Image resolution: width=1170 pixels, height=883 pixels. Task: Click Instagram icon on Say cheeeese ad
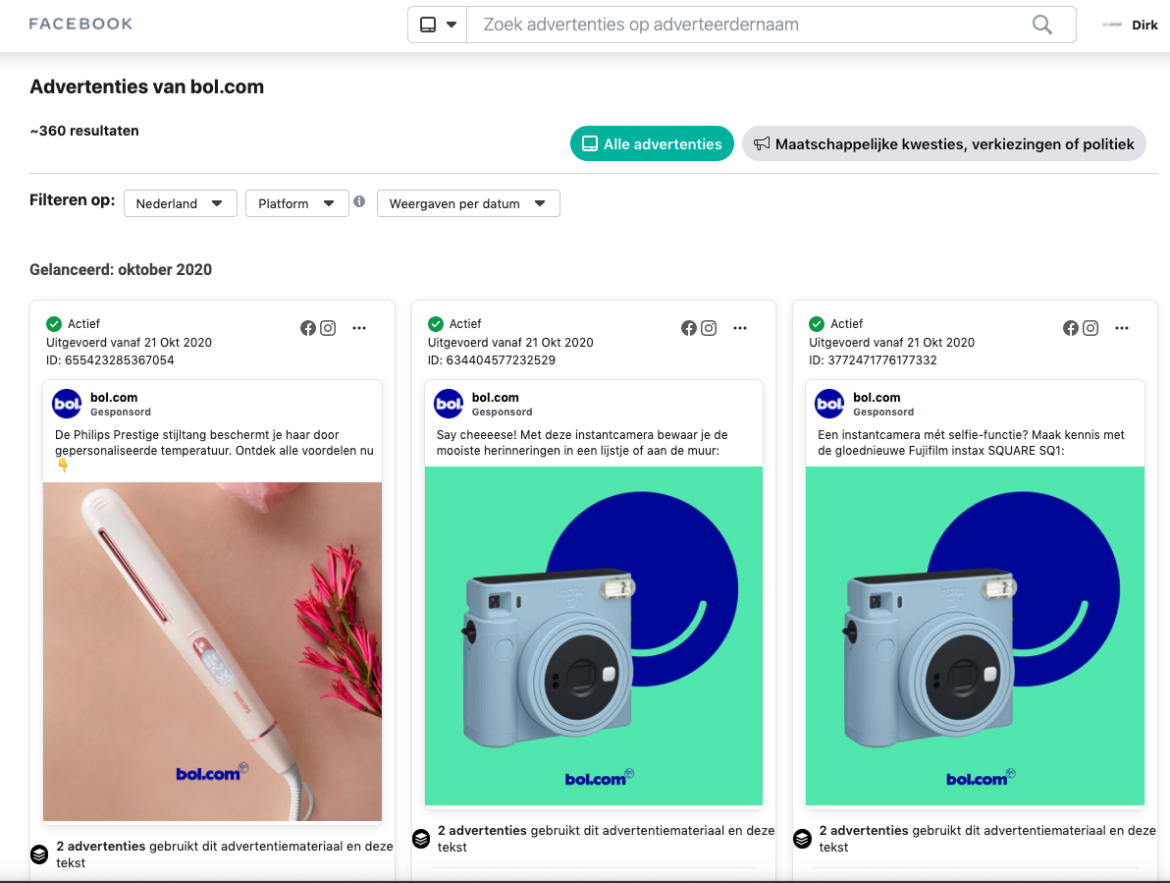coord(709,328)
